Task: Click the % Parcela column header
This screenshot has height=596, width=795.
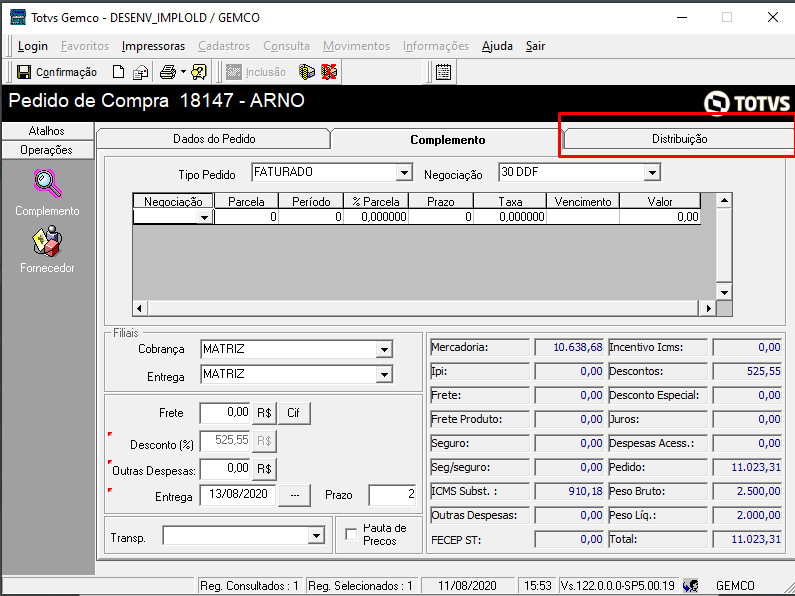Action: click(x=376, y=201)
